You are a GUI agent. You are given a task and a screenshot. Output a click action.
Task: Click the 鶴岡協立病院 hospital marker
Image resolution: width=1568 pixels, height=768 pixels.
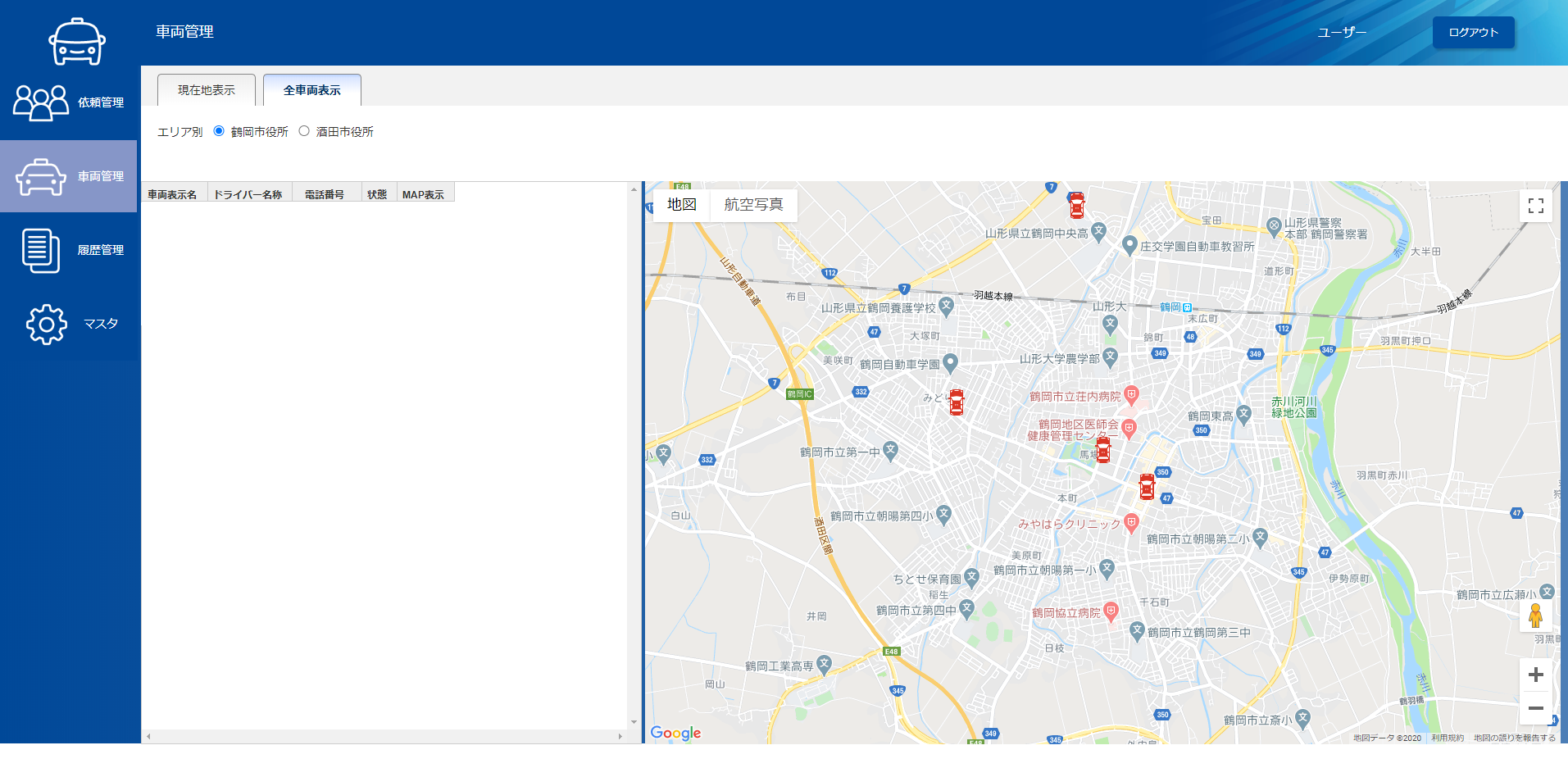tap(1111, 611)
